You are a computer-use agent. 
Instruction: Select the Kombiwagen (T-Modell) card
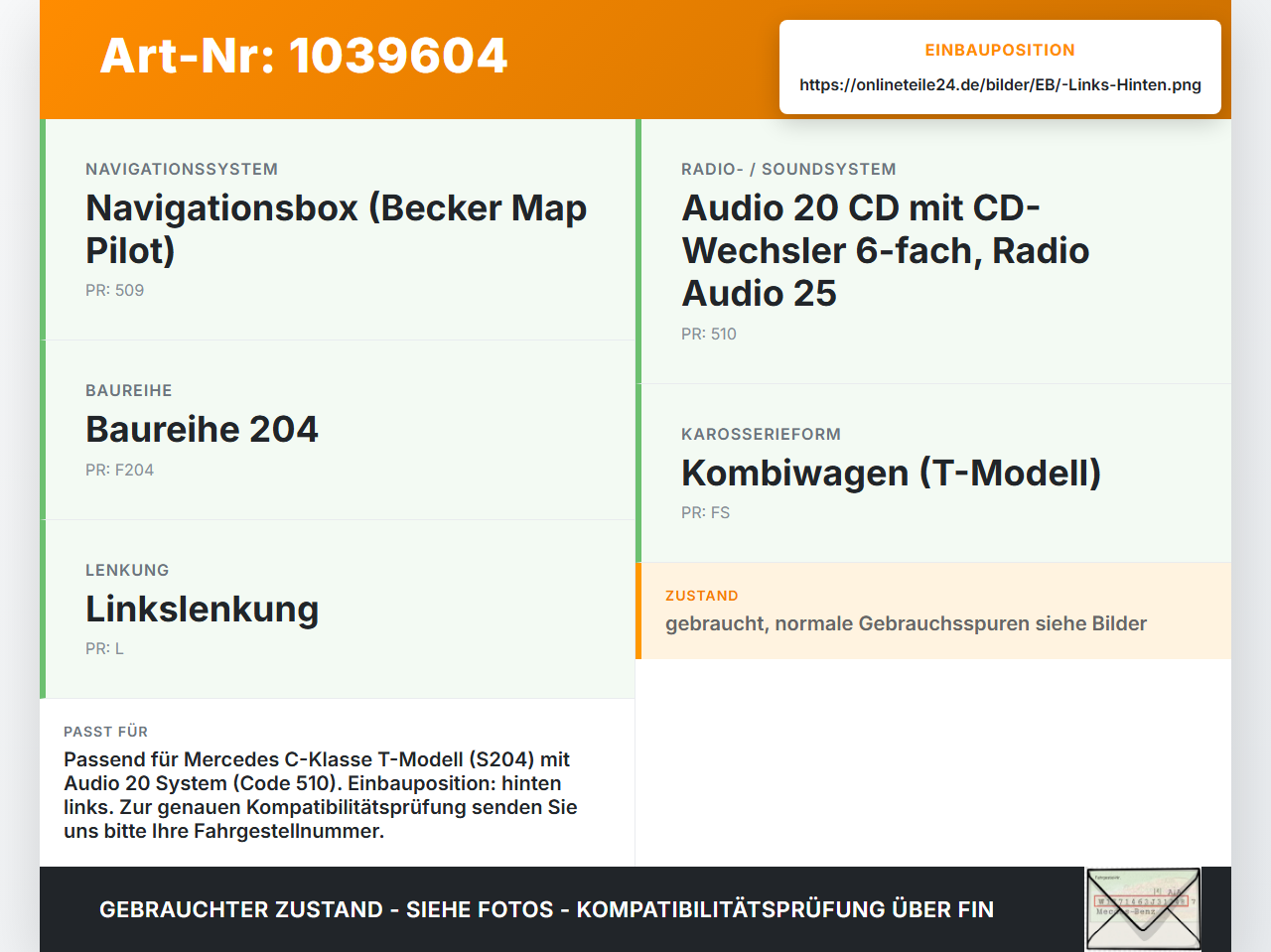click(933, 474)
